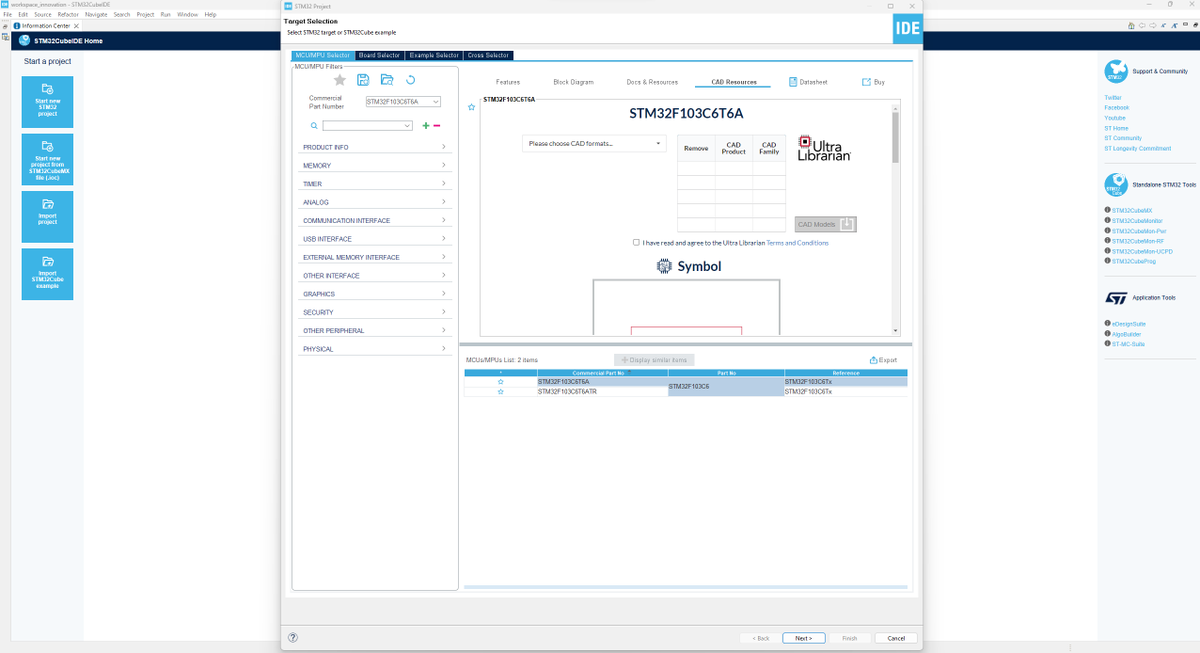This screenshot has width=1200, height=653.
Task: Click the Ultra Librarian logo
Action: point(825,148)
